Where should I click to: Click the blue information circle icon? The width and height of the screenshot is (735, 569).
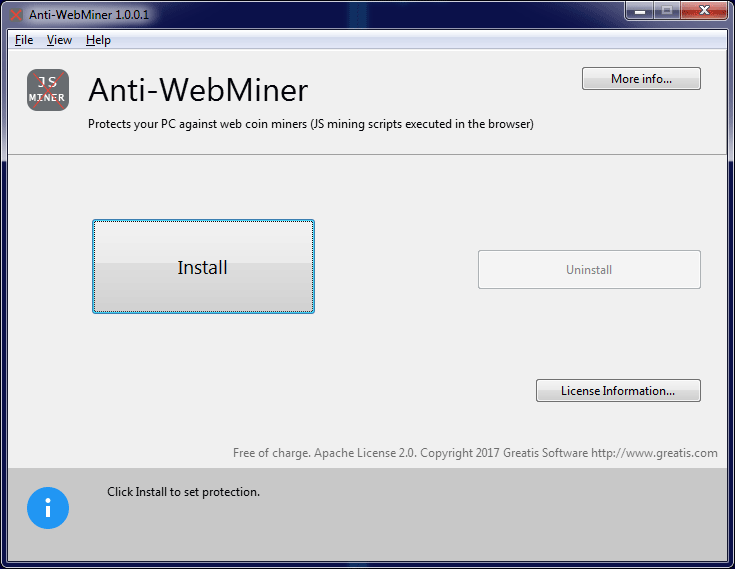click(48, 508)
